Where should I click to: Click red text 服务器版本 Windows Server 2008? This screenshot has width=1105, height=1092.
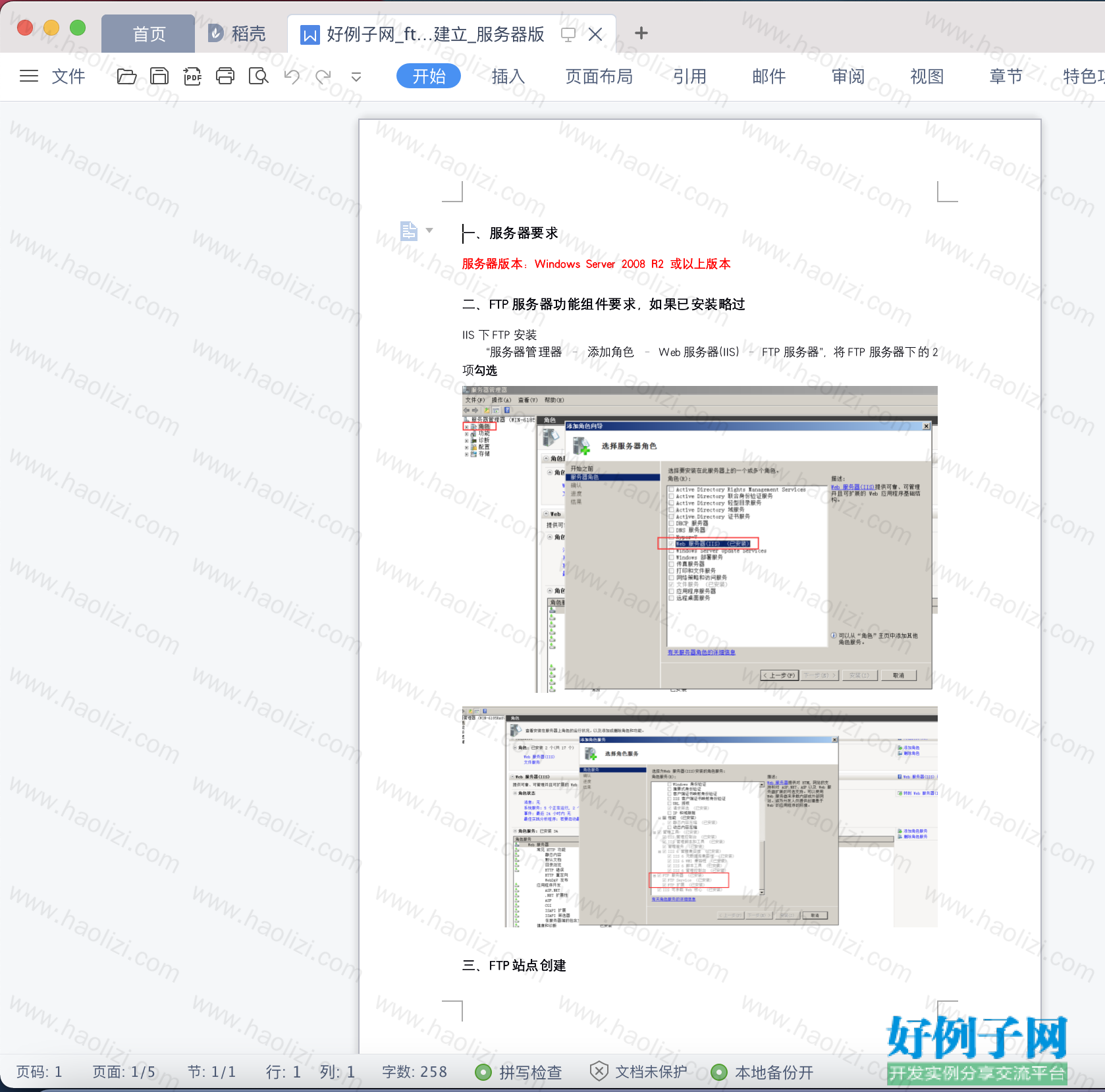(x=597, y=264)
